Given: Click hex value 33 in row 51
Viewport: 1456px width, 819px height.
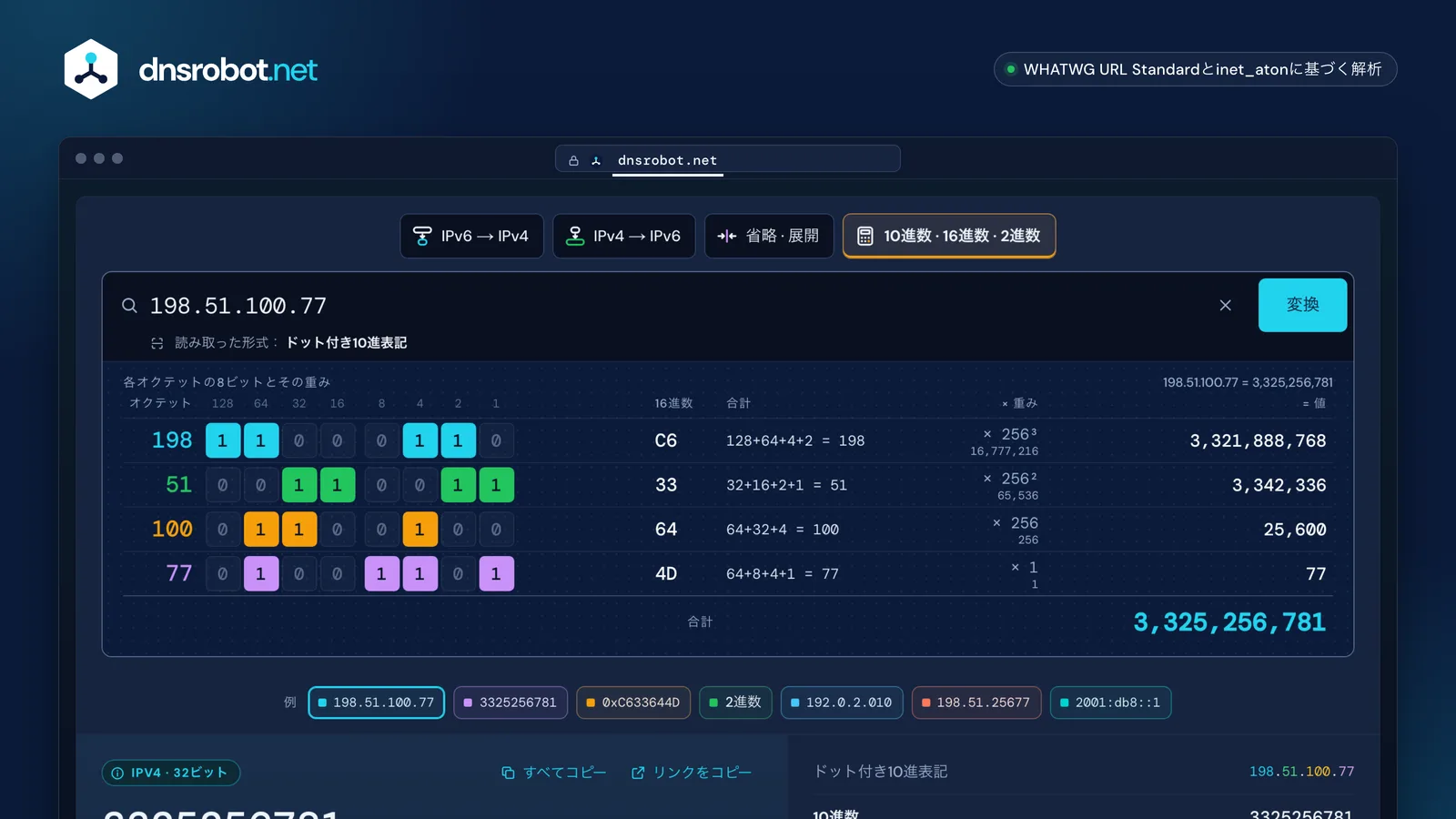Looking at the screenshot, I should pyautogui.click(x=666, y=485).
